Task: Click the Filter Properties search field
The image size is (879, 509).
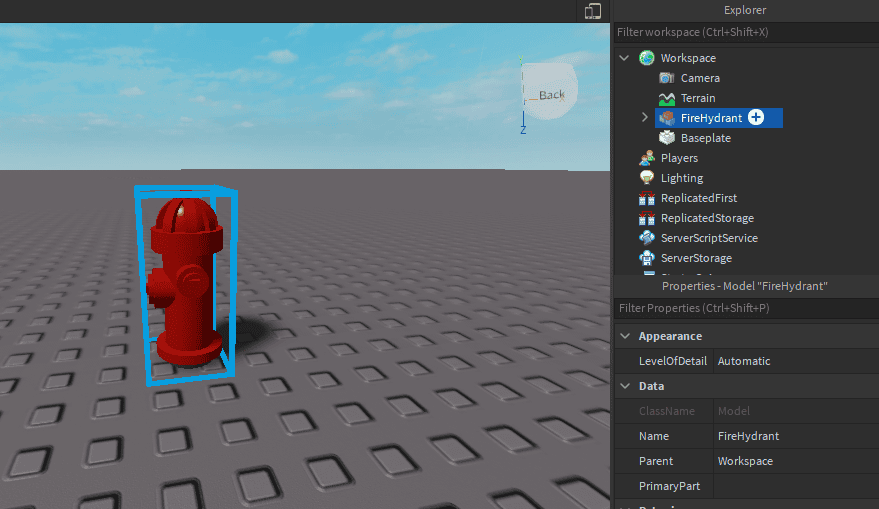Action: 746,308
